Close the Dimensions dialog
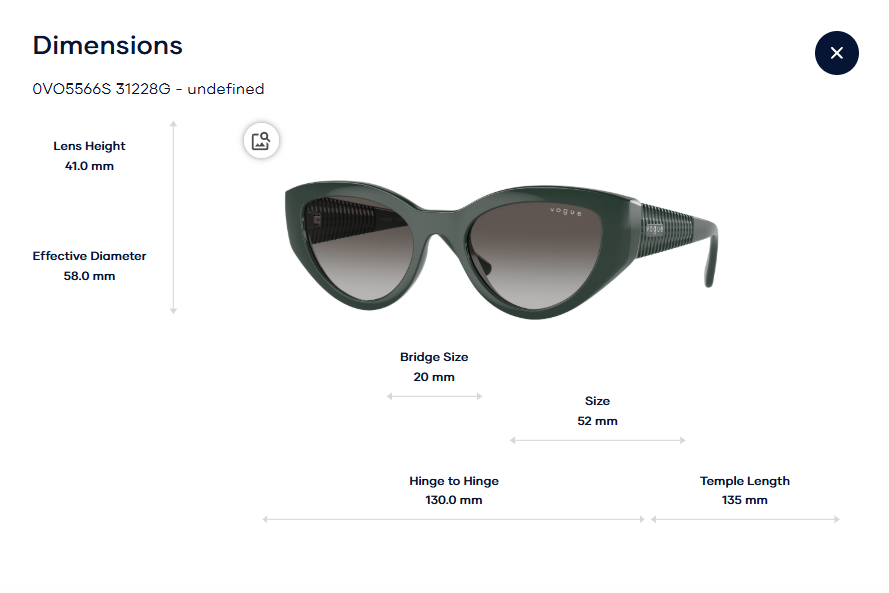This screenshot has width=889, height=593. click(x=836, y=53)
